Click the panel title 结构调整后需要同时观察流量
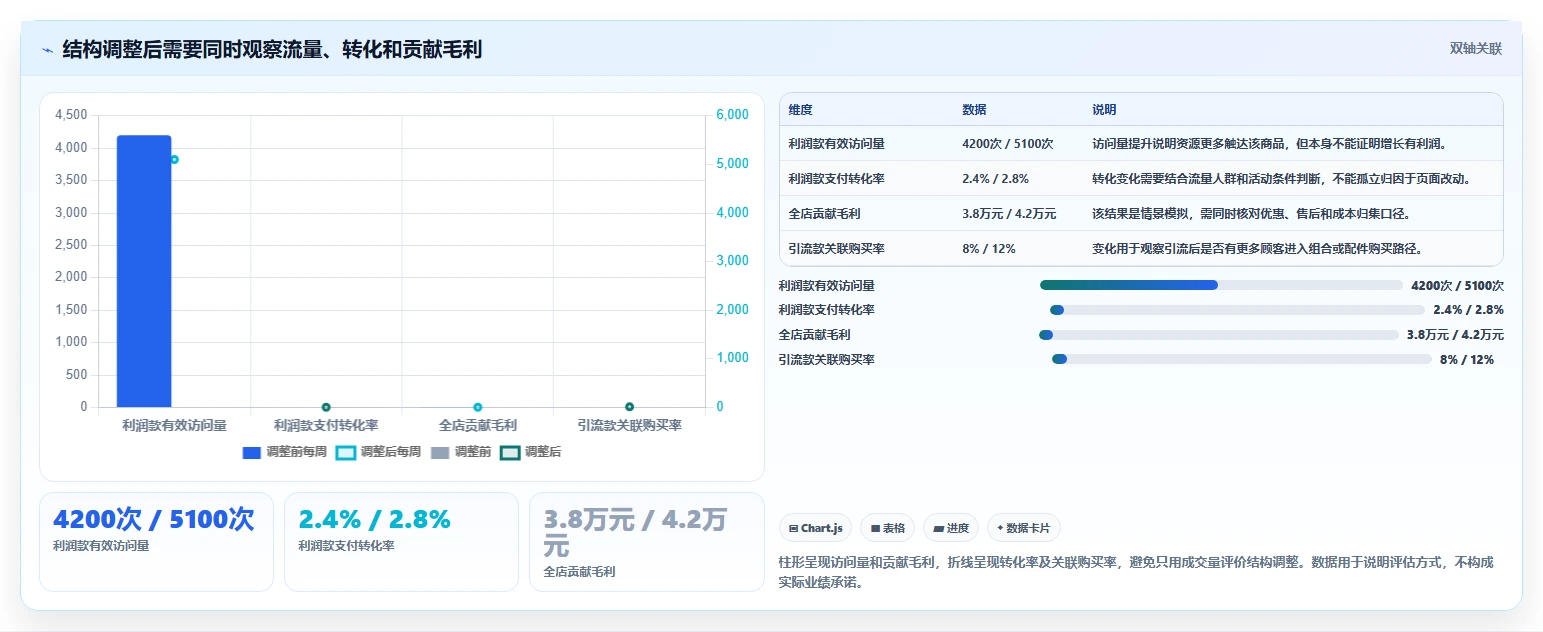Image resolution: width=1543 pixels, height=632 pixels. pos(272,49)
